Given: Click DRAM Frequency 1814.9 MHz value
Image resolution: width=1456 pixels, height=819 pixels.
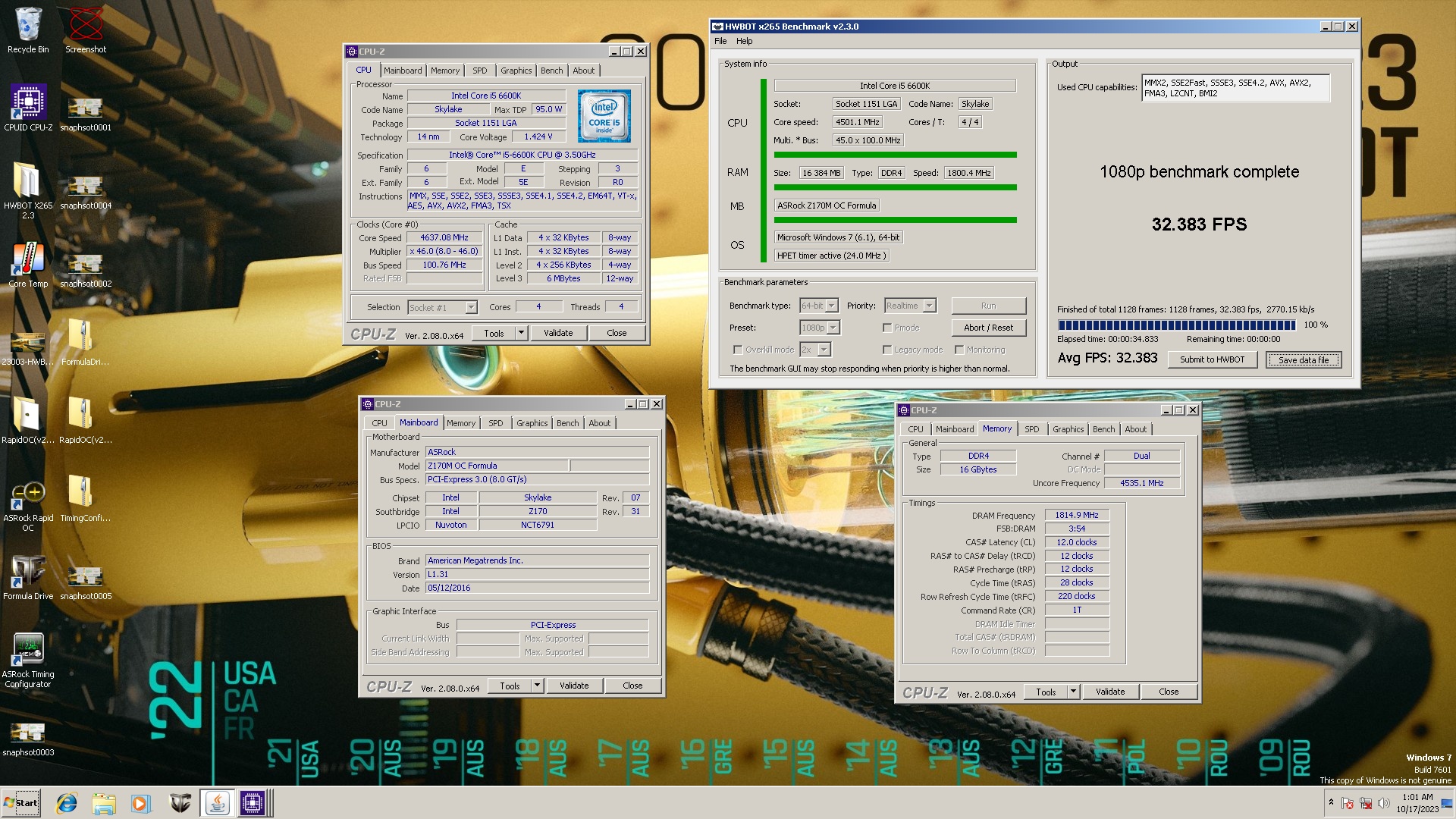Looking at the screenshot, I should (1077, 515).
